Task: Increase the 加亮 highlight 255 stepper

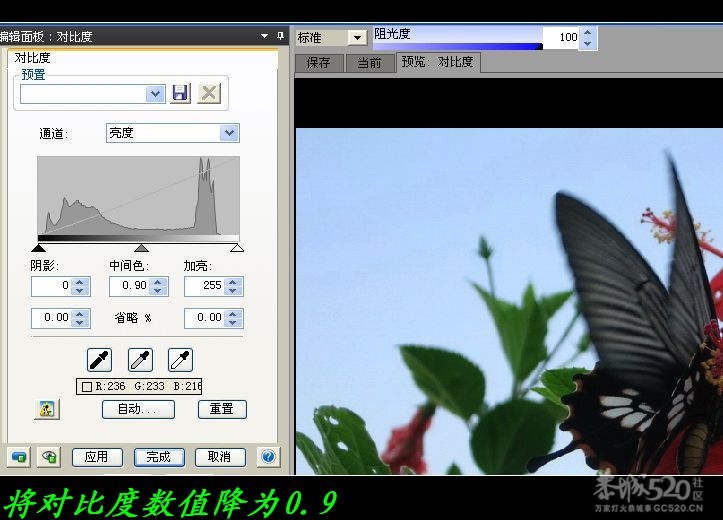Action: (x=233, y=282)
